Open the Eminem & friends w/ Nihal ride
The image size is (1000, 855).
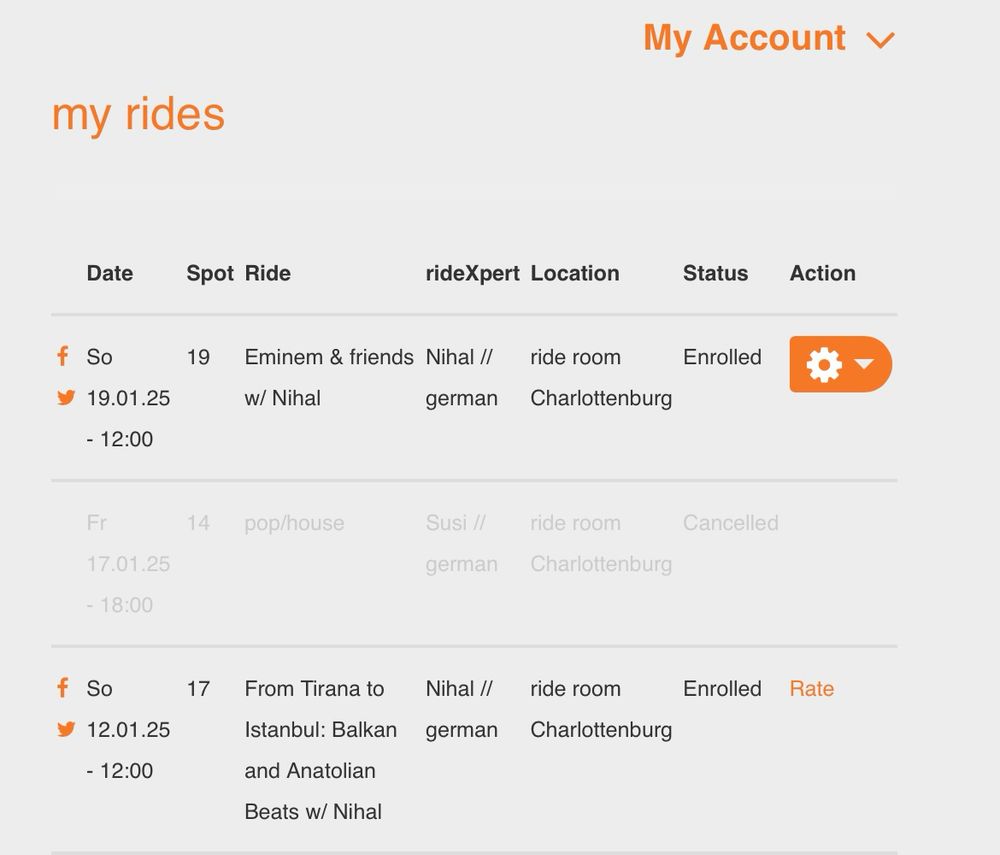pyautogui.click(x=329, y=377)
